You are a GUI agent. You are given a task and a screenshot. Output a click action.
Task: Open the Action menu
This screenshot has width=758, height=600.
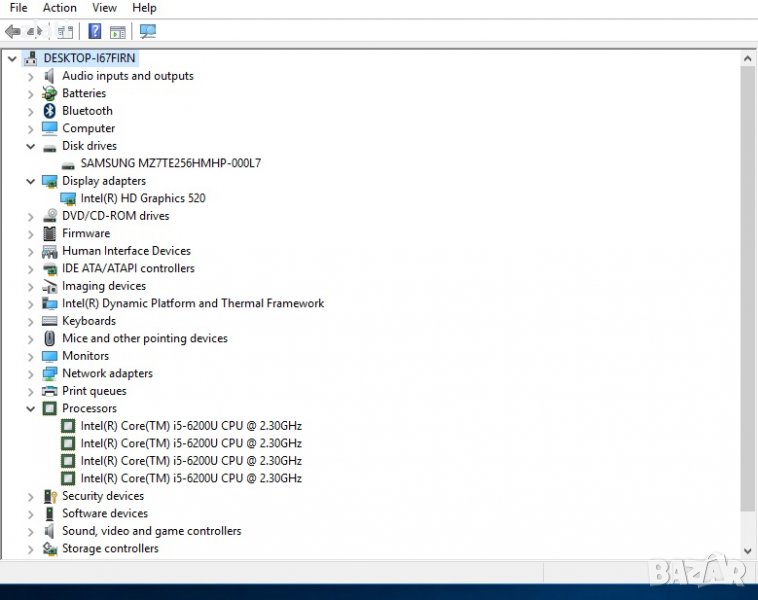tap(59, 8)
